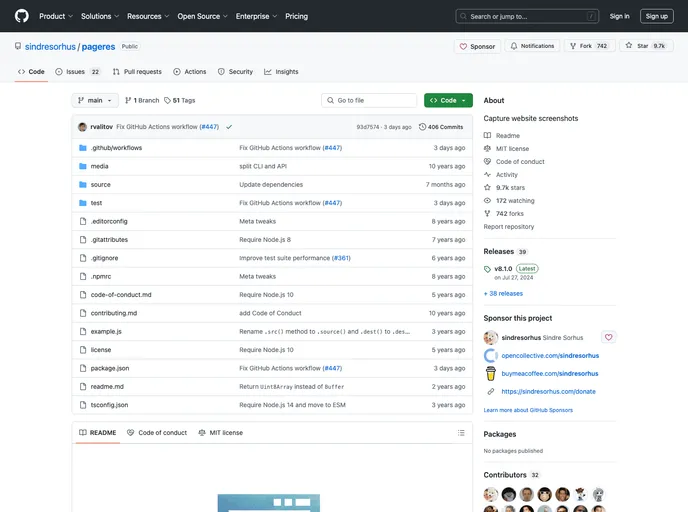
Task: Open README outline list icon
Action: coord(461,433)
